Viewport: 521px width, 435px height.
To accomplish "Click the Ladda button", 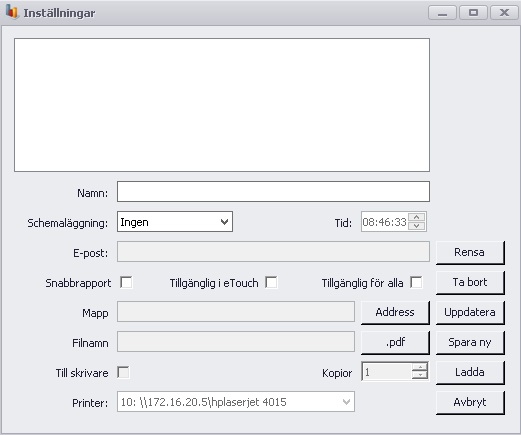I will [x=470, y=373].
